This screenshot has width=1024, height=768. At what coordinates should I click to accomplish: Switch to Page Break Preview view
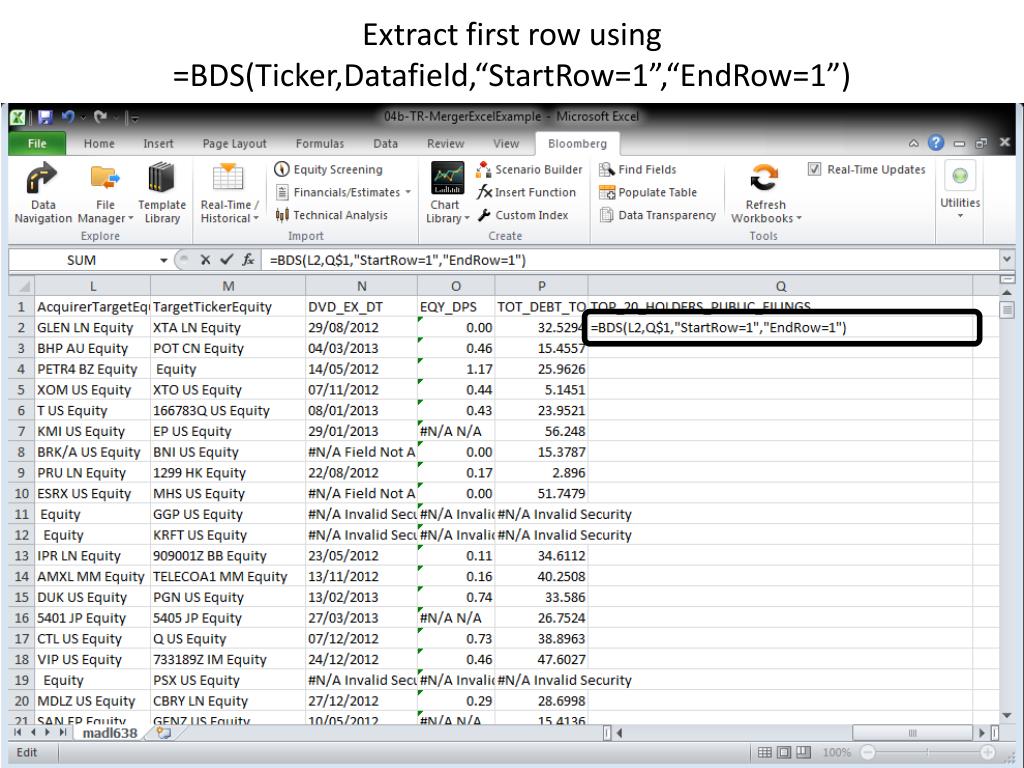(x=803, y=752)
